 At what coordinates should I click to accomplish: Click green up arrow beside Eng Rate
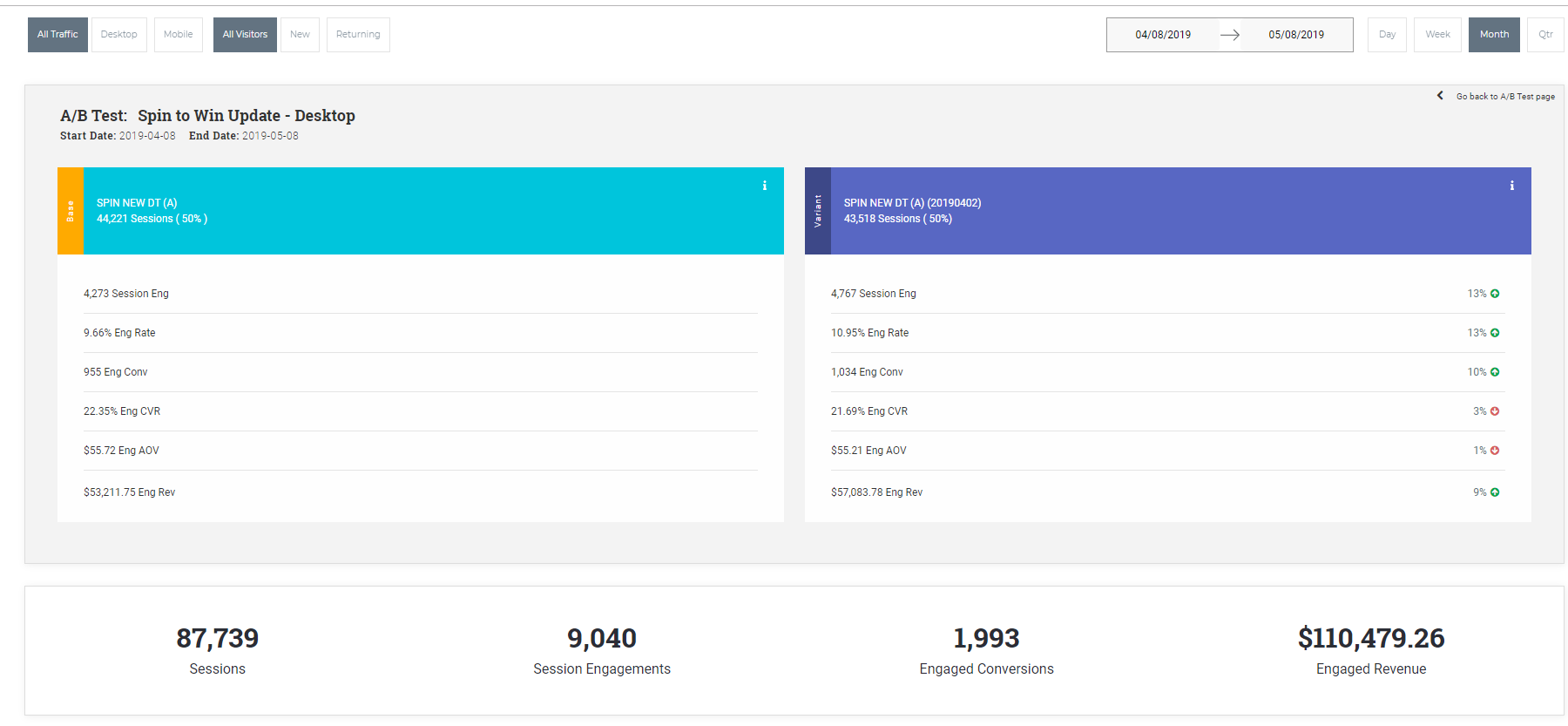point(1495,333)
